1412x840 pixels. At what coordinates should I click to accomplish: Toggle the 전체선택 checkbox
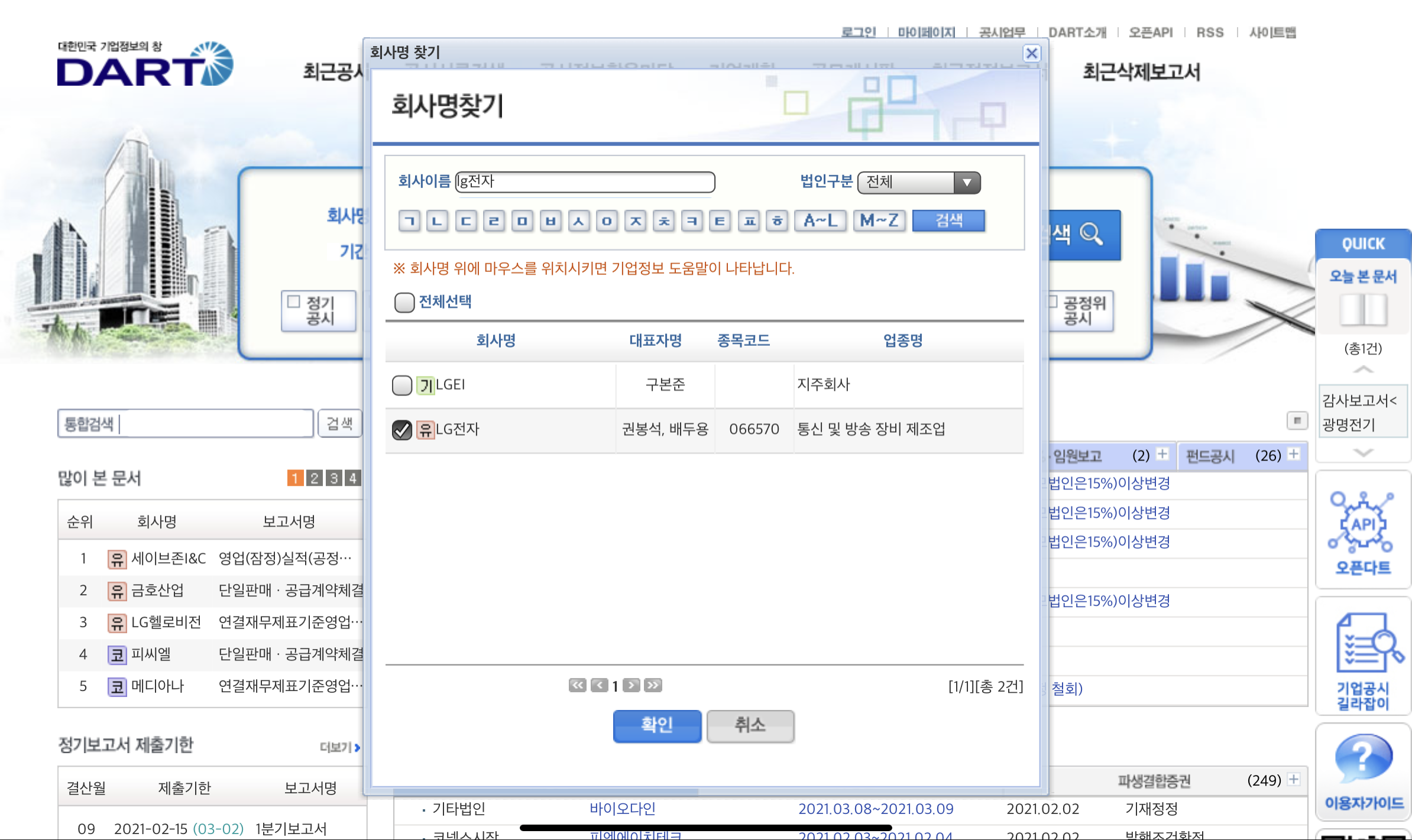[404, 303]
